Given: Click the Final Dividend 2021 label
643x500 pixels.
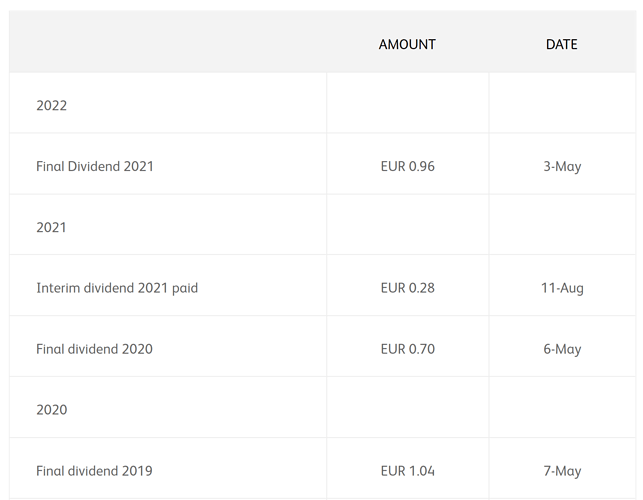Looking at the screenshot, I should [x=95, y=166].
